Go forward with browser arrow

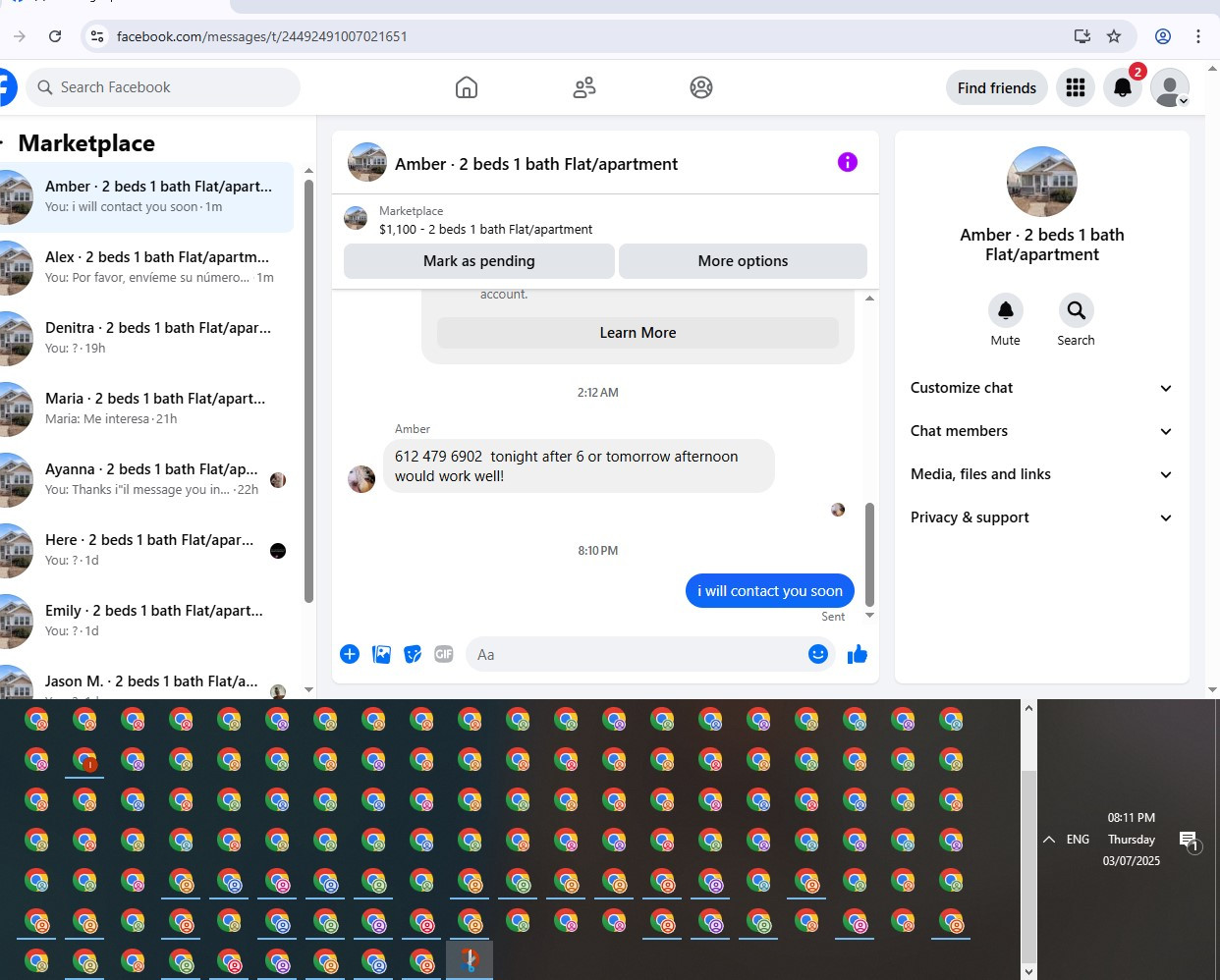click(x=20, y=36)
